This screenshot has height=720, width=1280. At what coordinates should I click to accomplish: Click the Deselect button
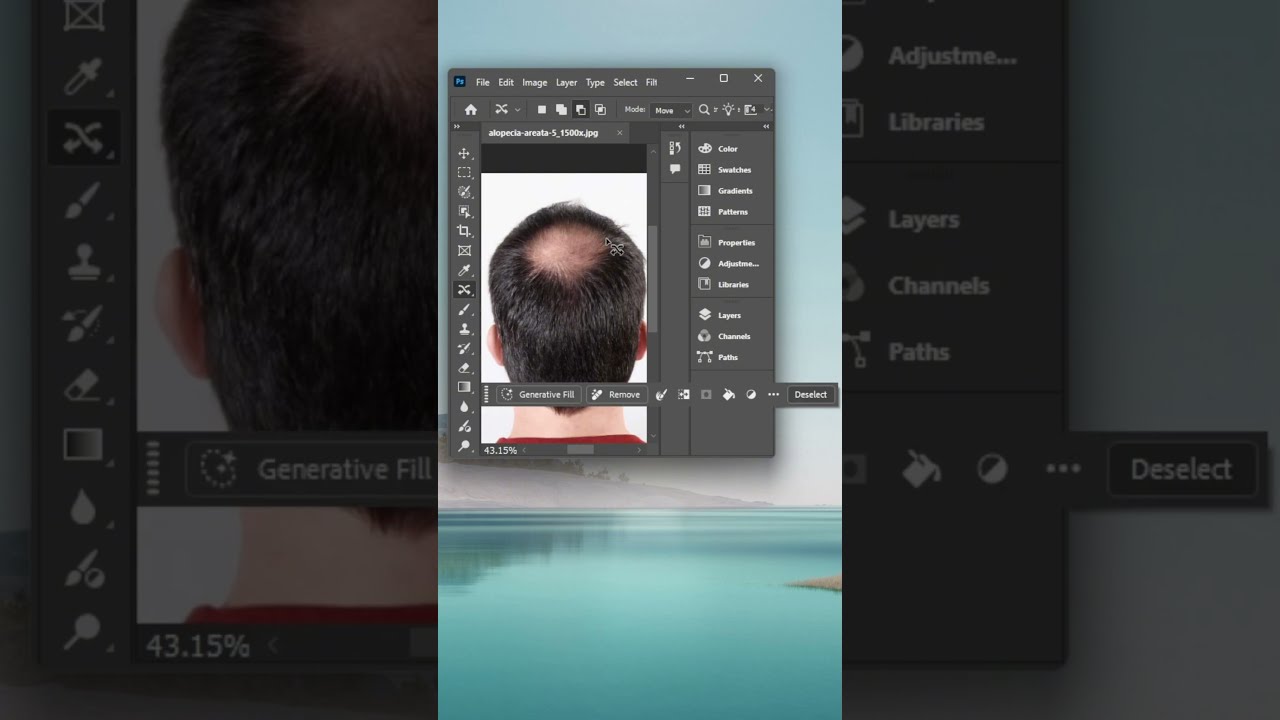(x=811, y=395)
